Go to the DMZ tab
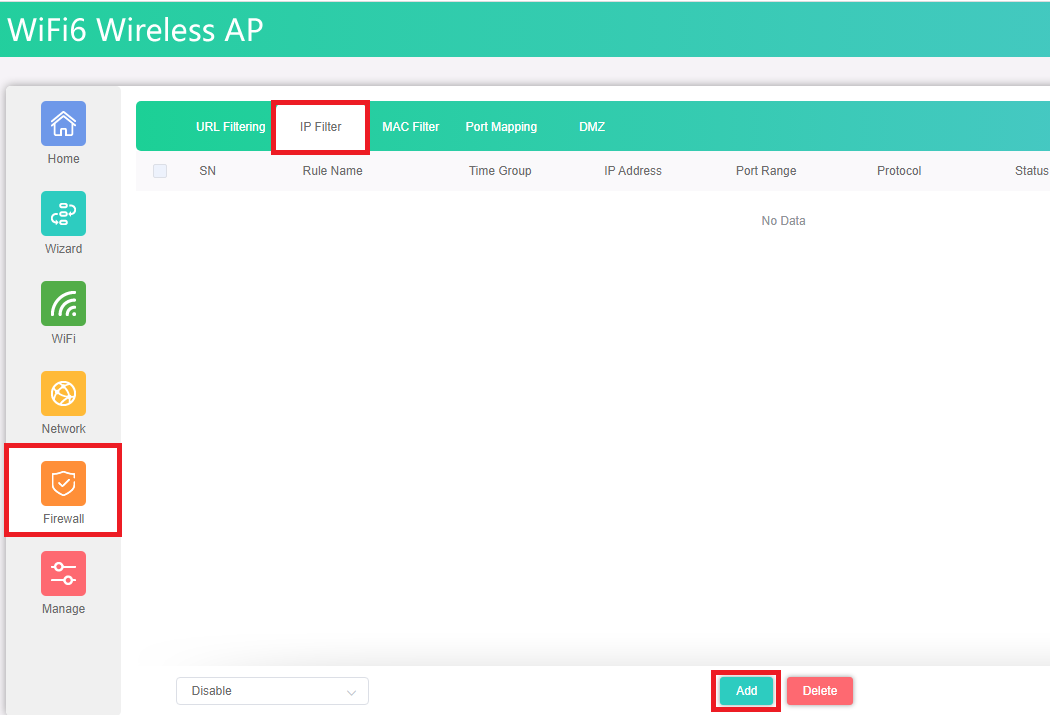 pyautogui.click(x=592, y=127)
